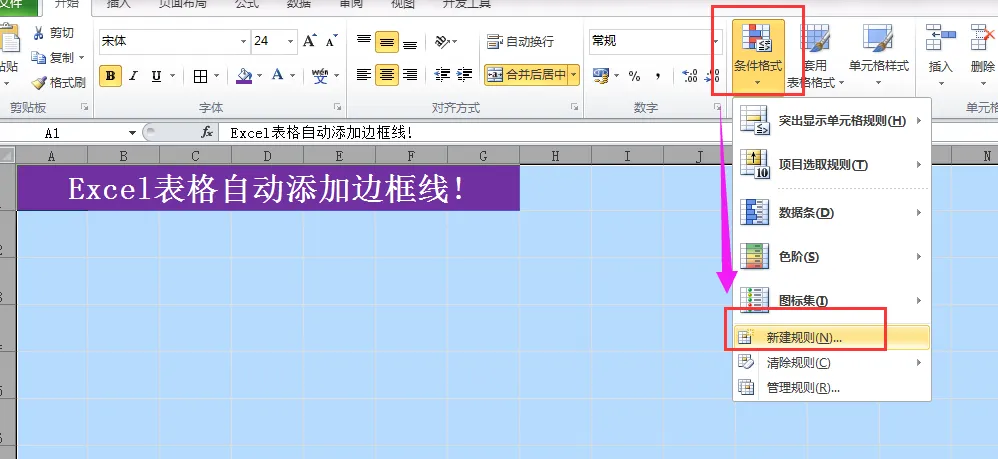Viewport: 998px width, 459px height.
Task: Choose New Rule (新建规则) menu item
Action: point(832,337)
